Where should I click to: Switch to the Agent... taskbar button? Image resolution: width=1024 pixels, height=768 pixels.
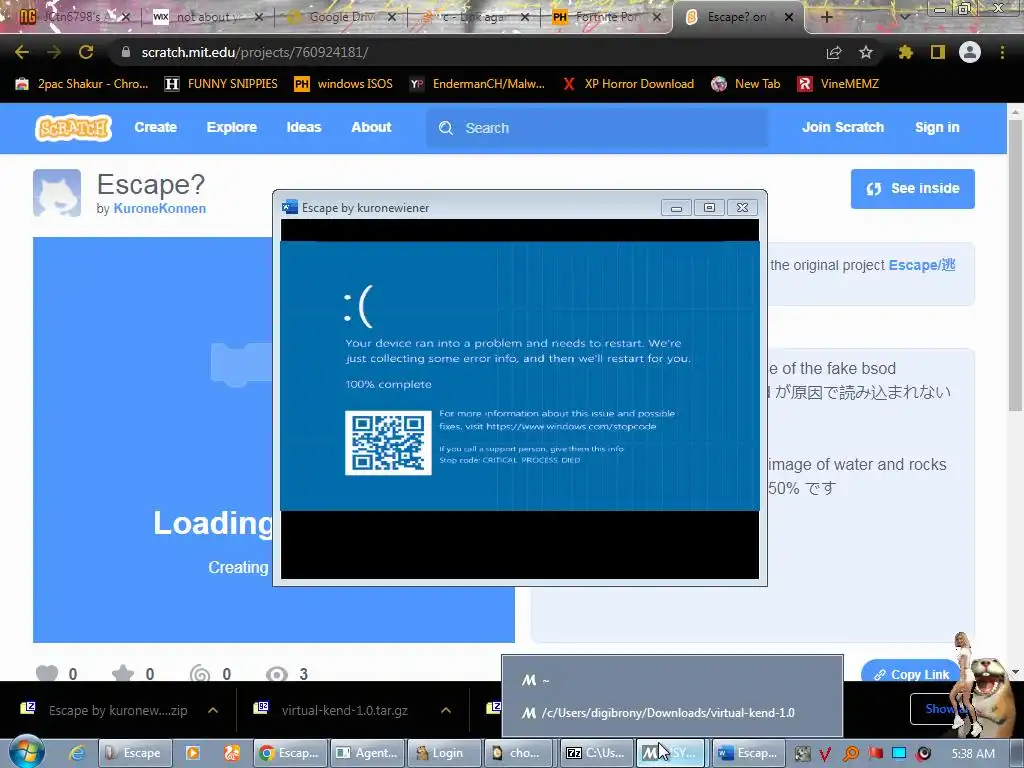tap(366, 753)
